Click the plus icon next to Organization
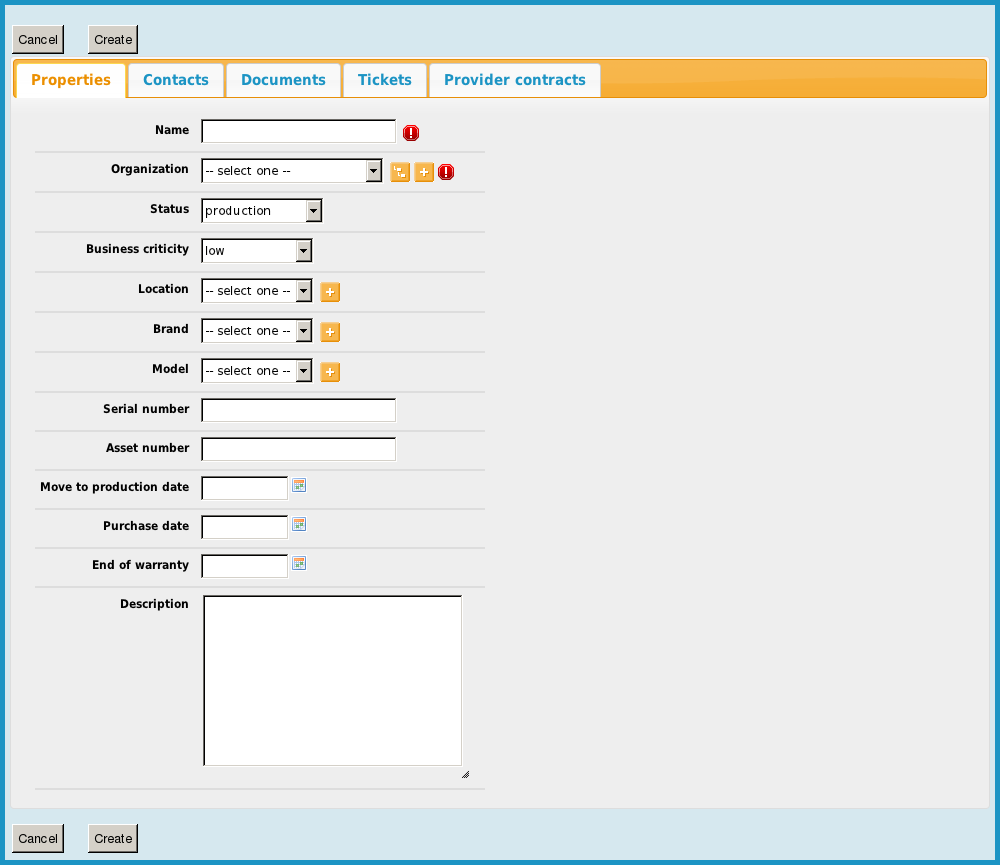The image size is (1000, 865). (x=423, y=172)
